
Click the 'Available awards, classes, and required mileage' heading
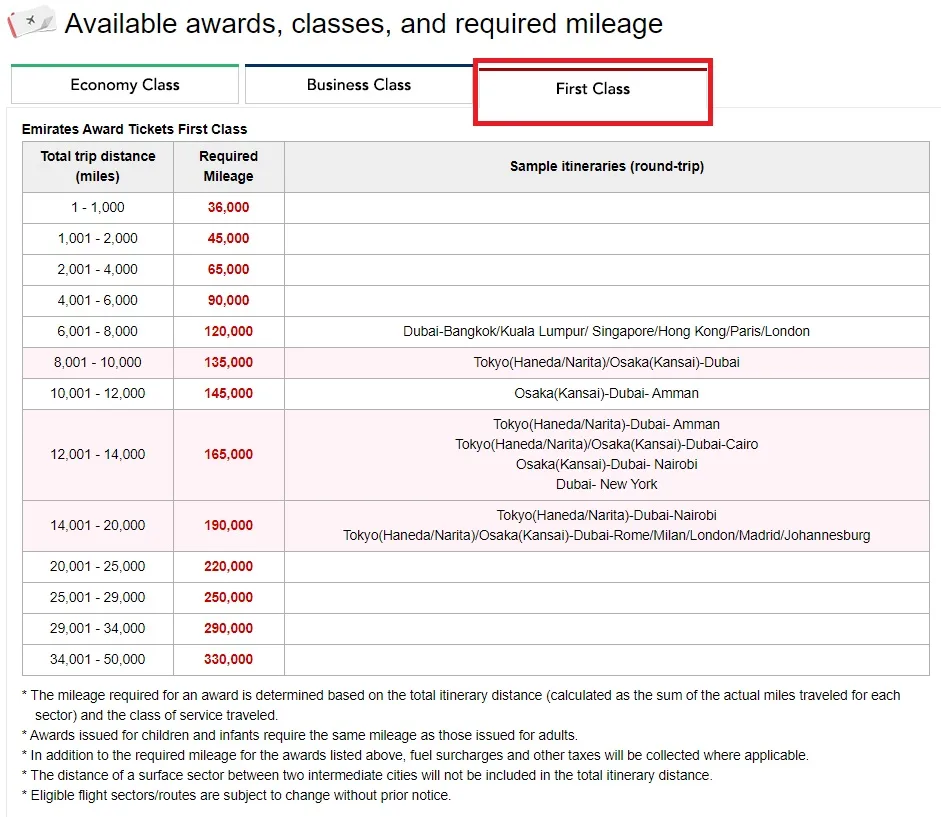pos(364,24)
